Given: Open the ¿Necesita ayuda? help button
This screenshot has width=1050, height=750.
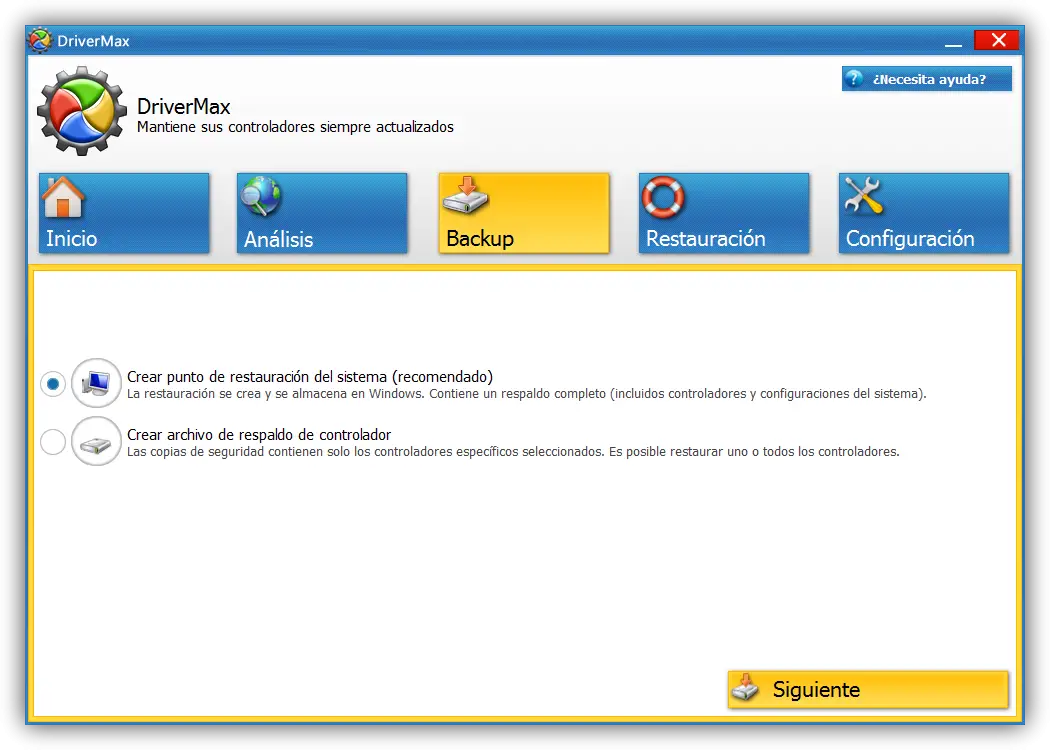Looking at the screenshot, I should point(927,79).
